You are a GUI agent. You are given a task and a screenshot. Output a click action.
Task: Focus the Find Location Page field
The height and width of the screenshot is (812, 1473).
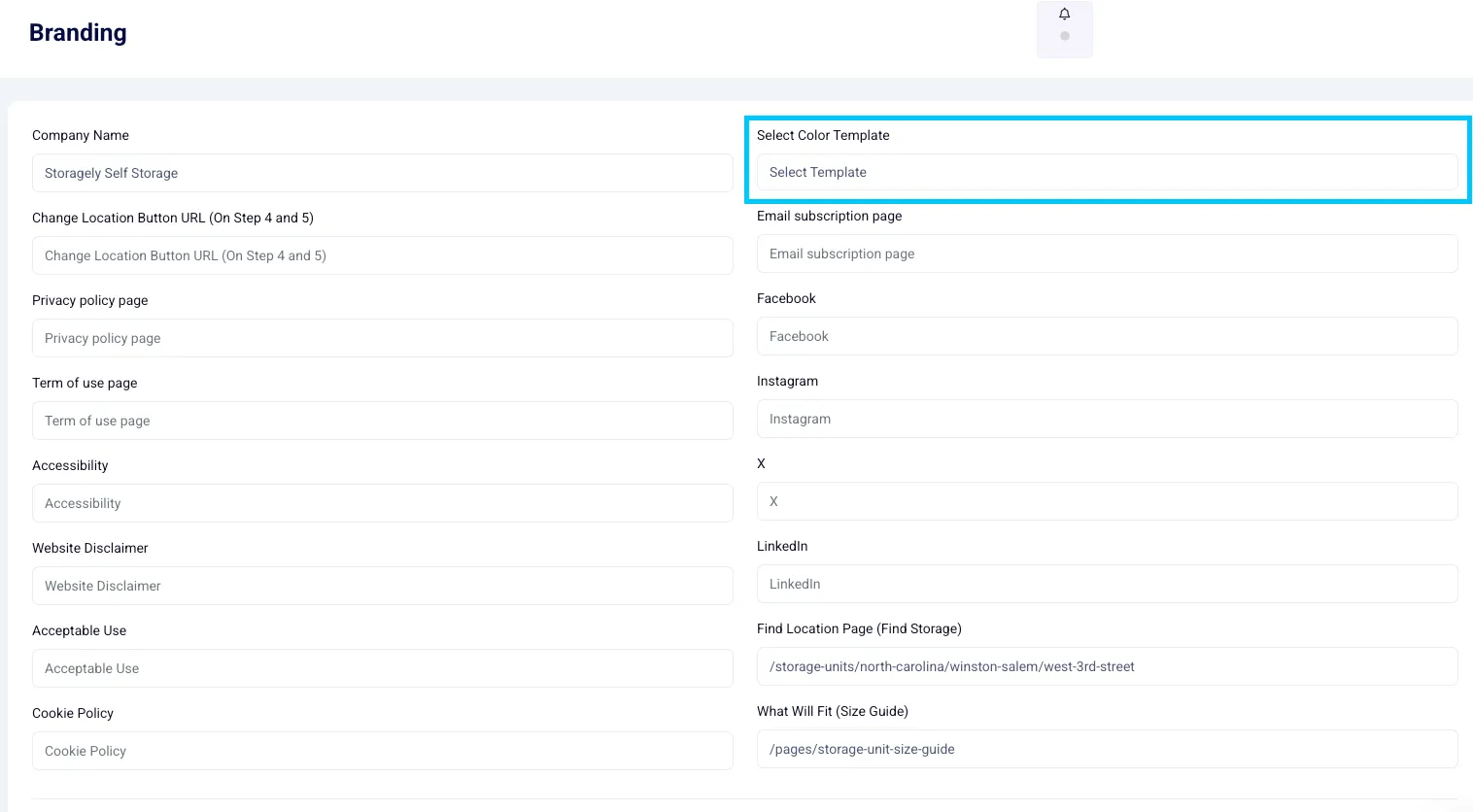pyautogui.click(x=1108, y=666)
